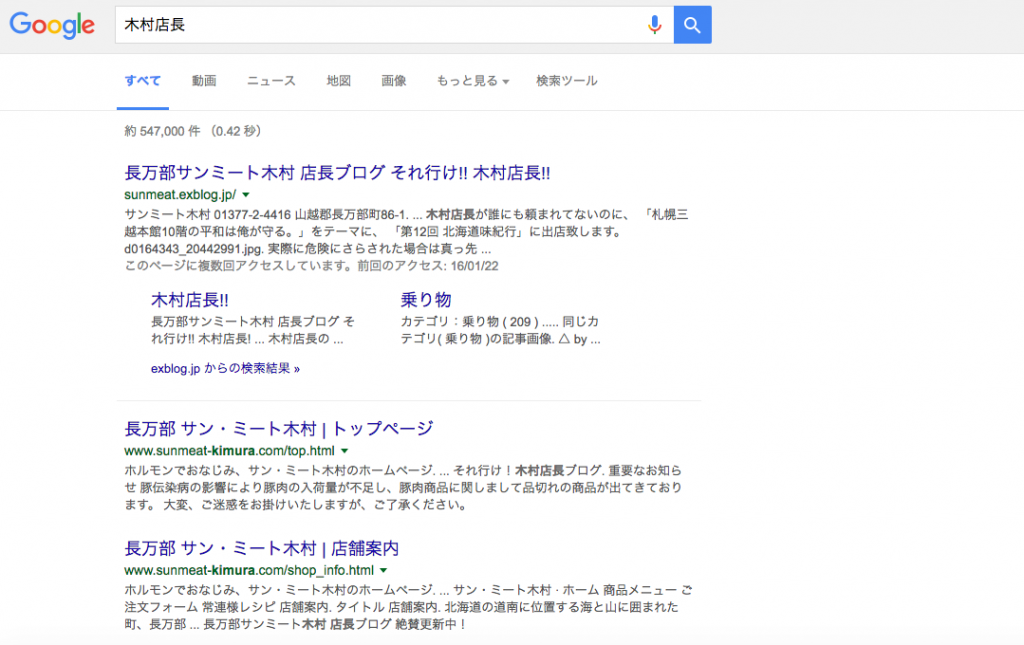Open result サン・ミート木村 | 店舗案内

click(261, 548)
